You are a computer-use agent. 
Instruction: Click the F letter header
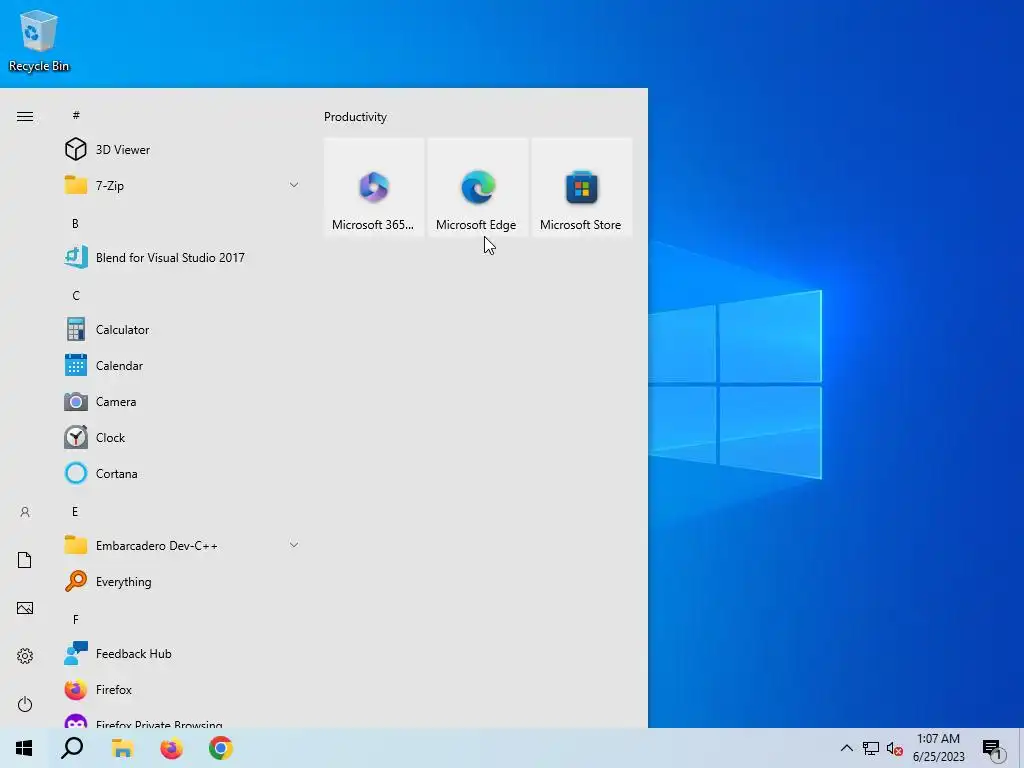tap(75, 620)
